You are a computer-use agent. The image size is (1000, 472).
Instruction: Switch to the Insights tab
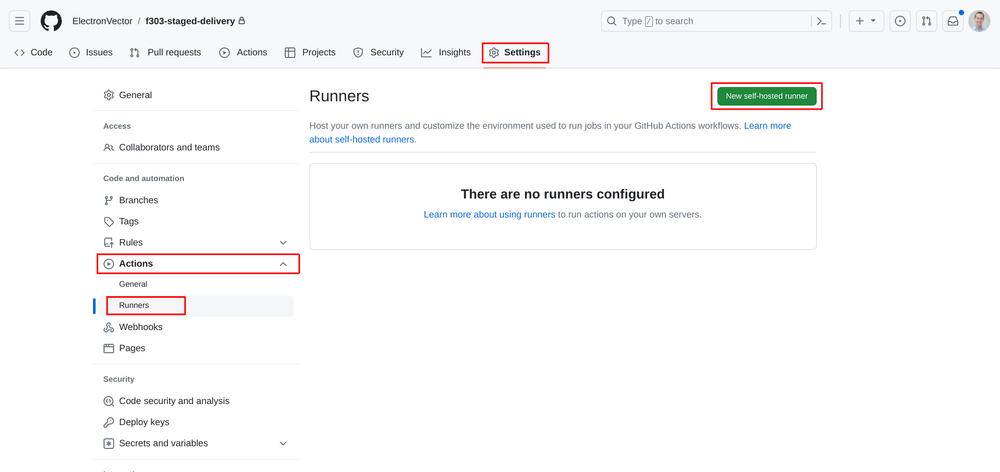pos(445,52)
